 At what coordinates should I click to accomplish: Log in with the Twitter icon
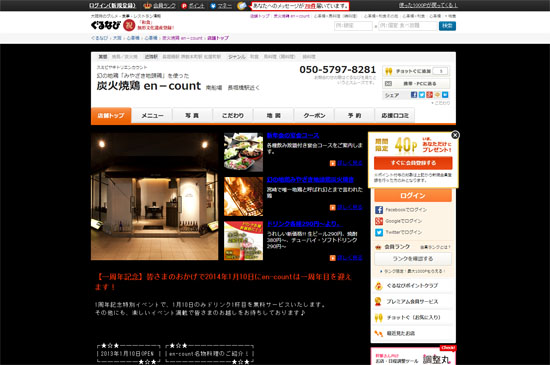coord(379,232)
